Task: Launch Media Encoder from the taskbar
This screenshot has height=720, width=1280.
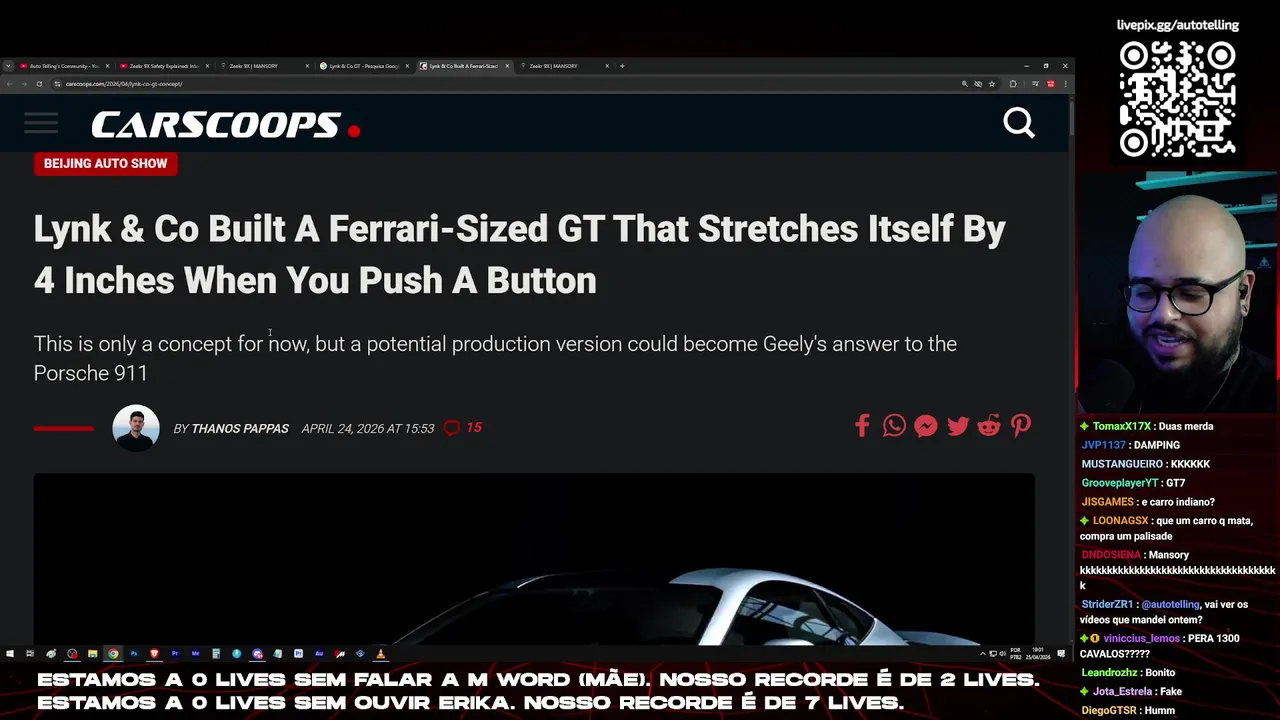Action: [x=195, y=654]
